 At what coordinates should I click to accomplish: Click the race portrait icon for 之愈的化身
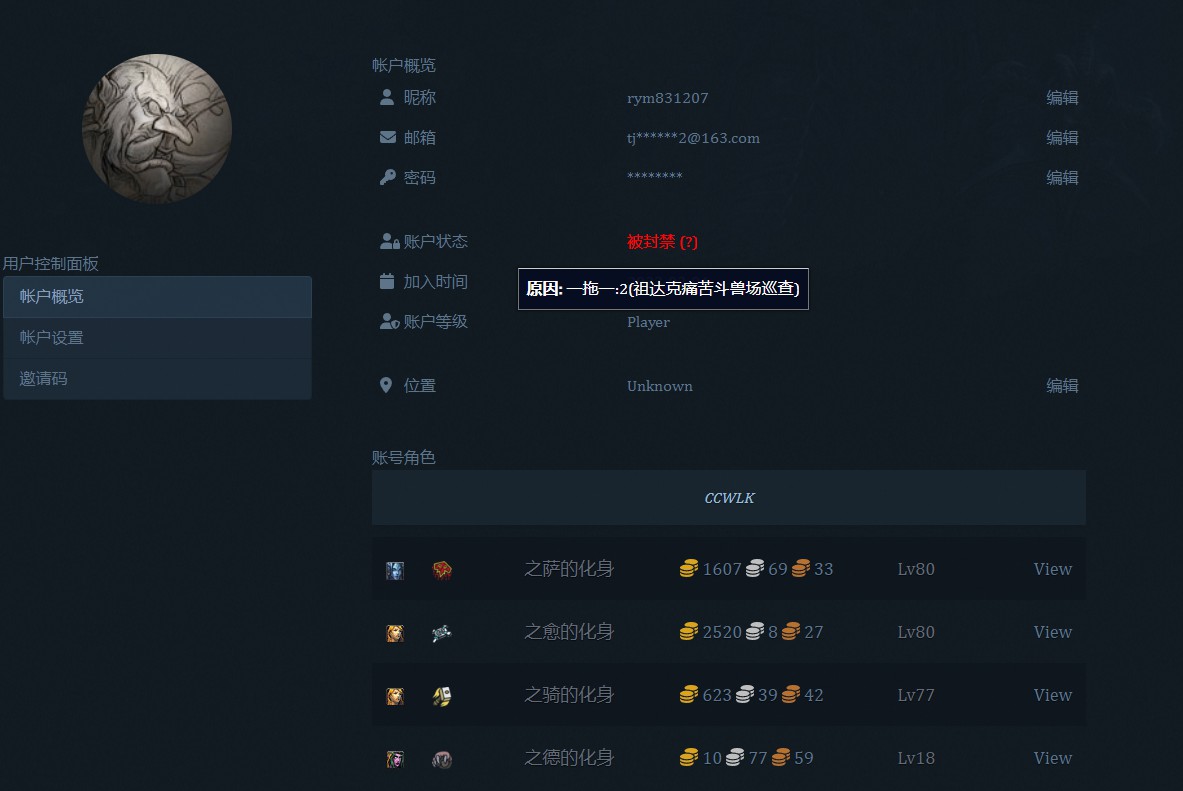coord(395,633)
